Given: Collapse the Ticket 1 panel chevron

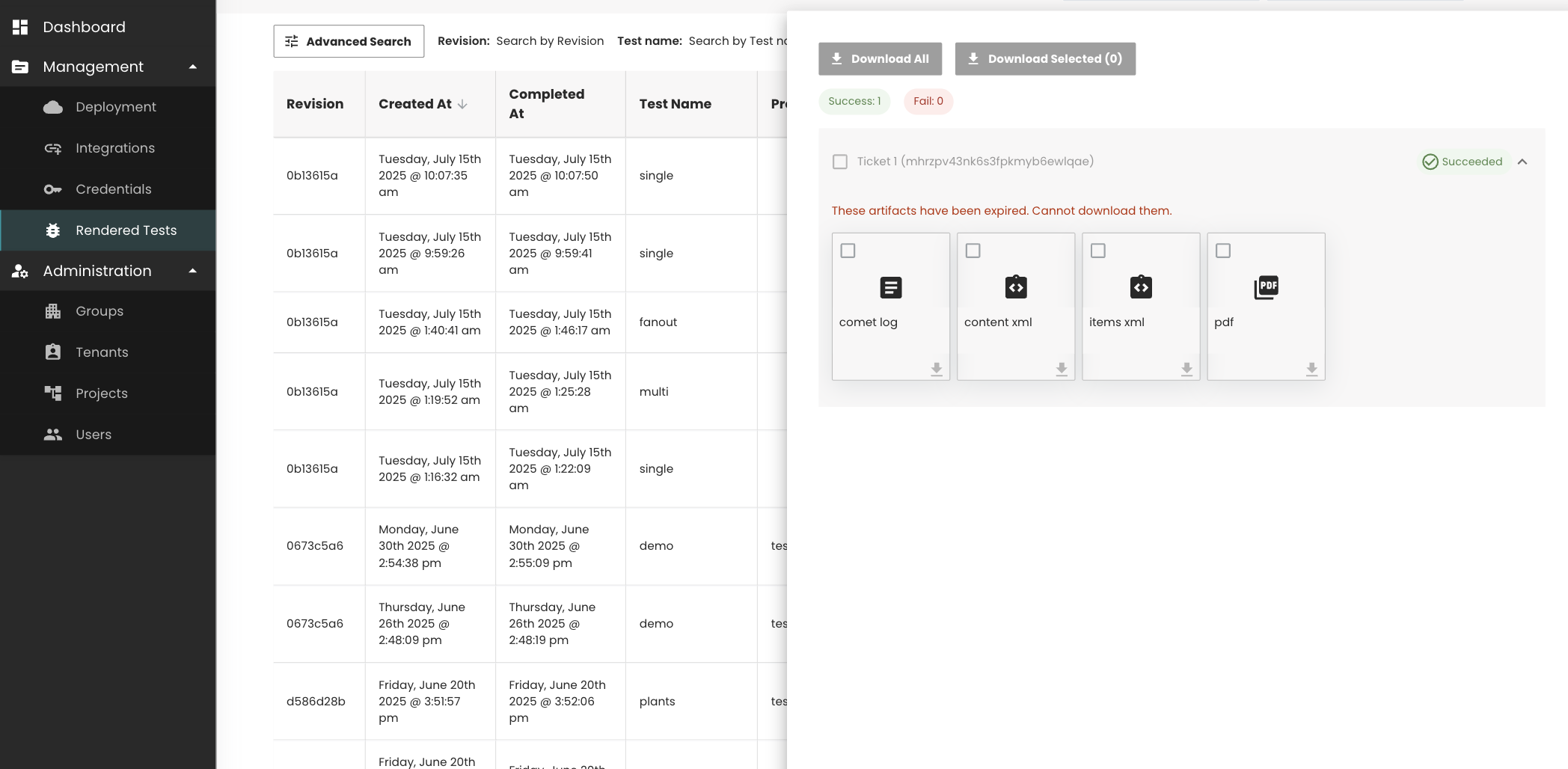Looking at the screenshot, I should pyautogui.click(x=1522, y=162).
